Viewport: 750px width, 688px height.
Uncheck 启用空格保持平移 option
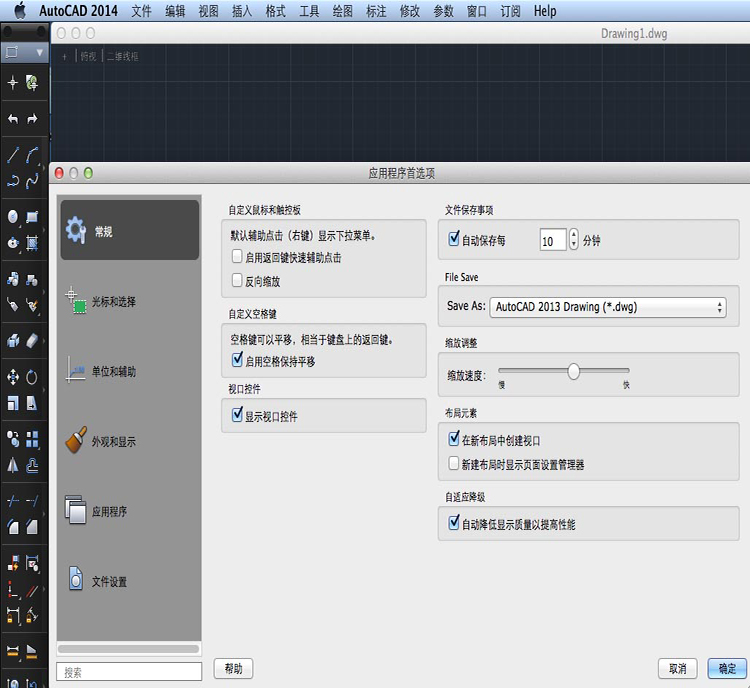click(x=237, y=359)
